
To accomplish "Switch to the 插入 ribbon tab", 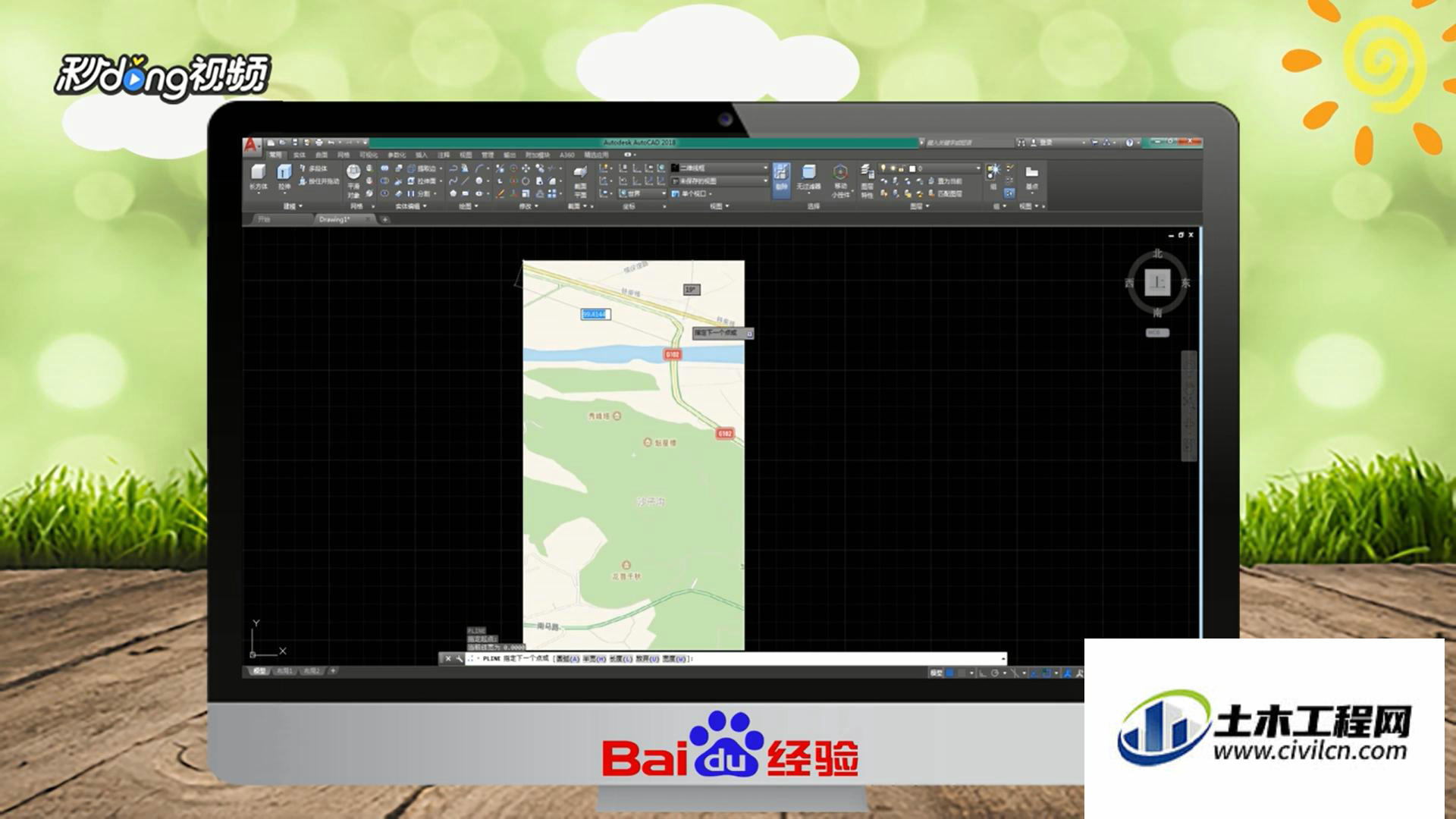I will coord(422,155).
